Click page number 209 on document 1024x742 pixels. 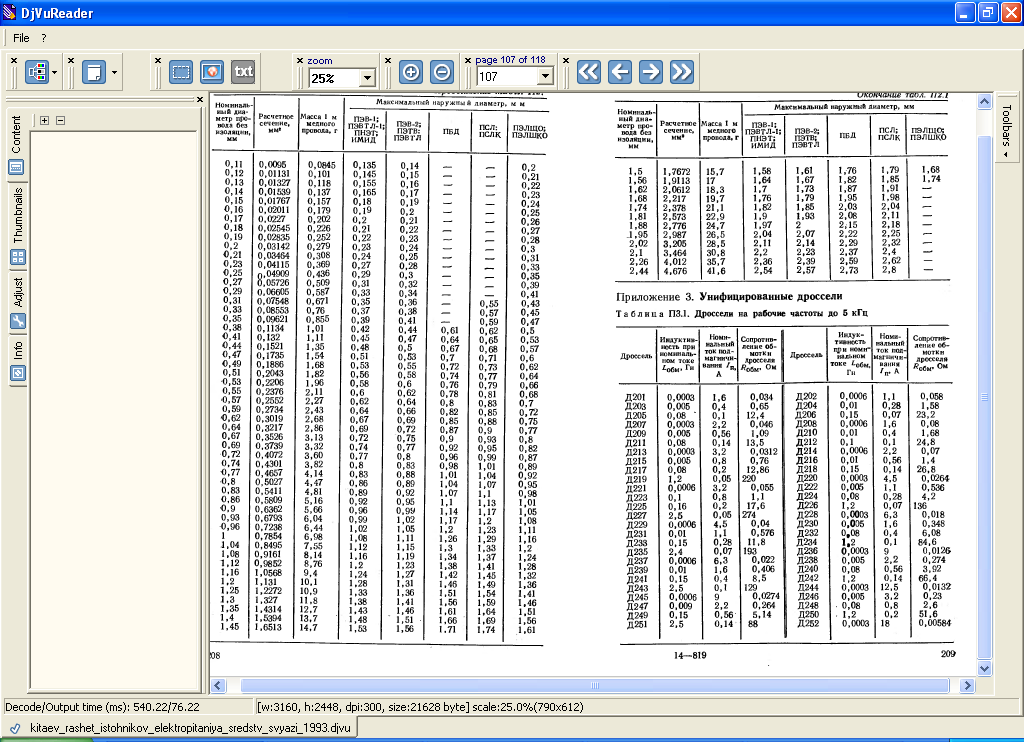[x=948, y=653]
